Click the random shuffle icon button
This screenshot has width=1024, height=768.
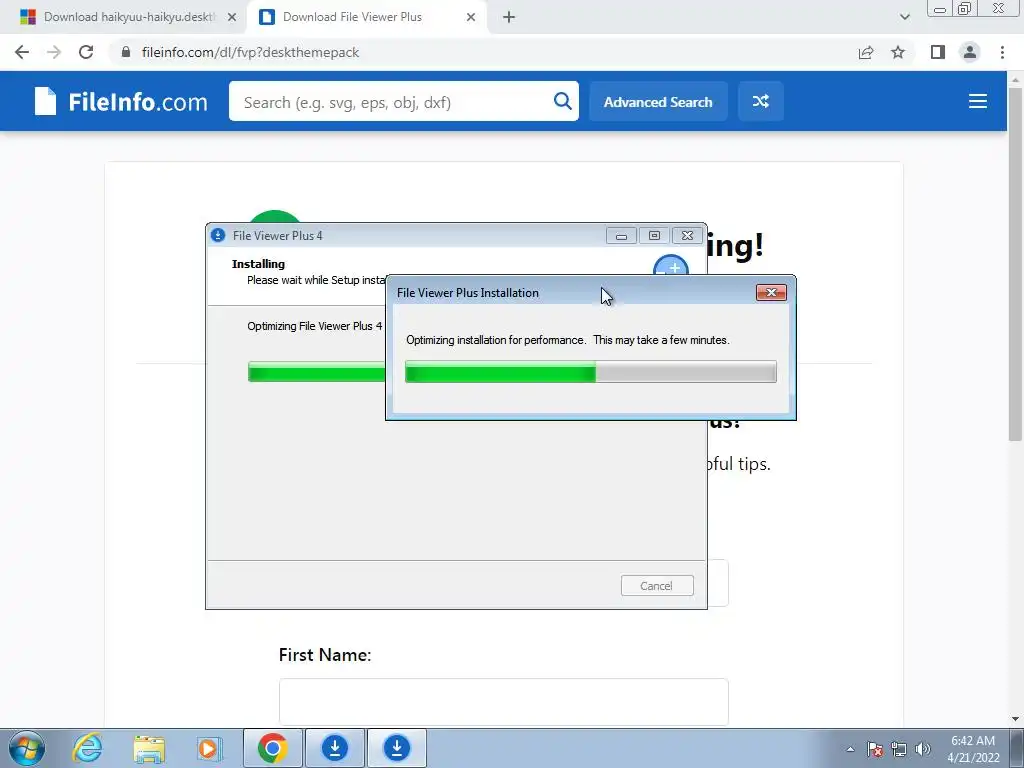[x=760, y=101]
